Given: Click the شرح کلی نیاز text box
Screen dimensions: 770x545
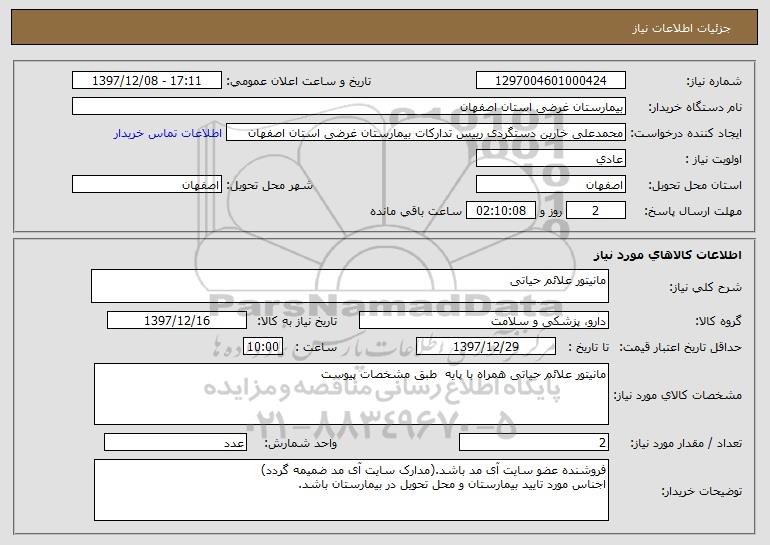Looking at the screenshot, I should pos(350,286).
